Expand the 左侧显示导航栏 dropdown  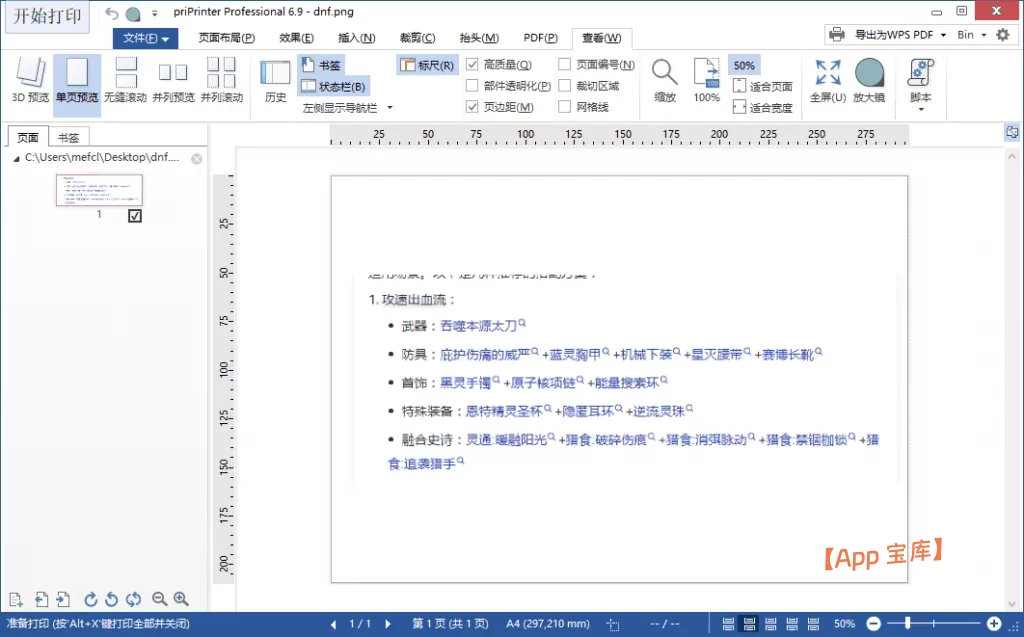(x=347, y=107)
